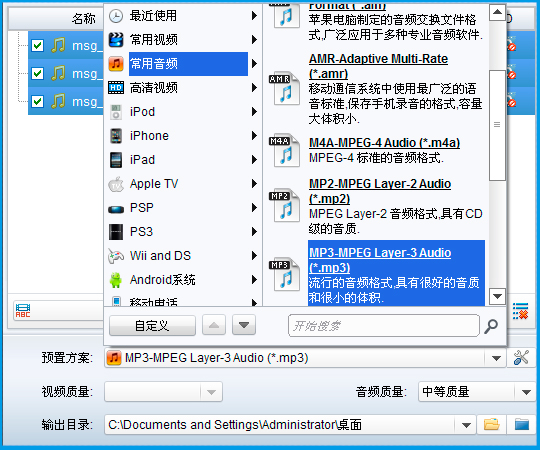Click the Wii and DS gamepad icon

tap(116, 256)
